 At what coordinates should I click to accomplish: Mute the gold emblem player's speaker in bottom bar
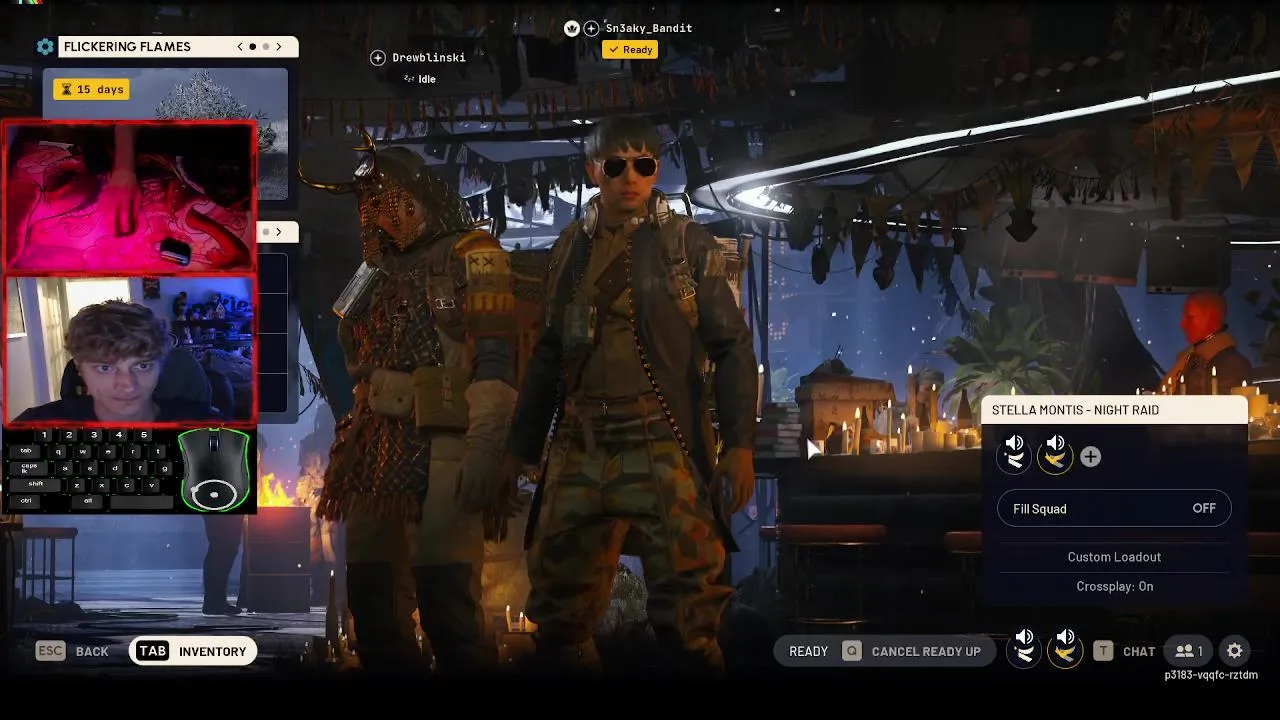click(1065, 637)
